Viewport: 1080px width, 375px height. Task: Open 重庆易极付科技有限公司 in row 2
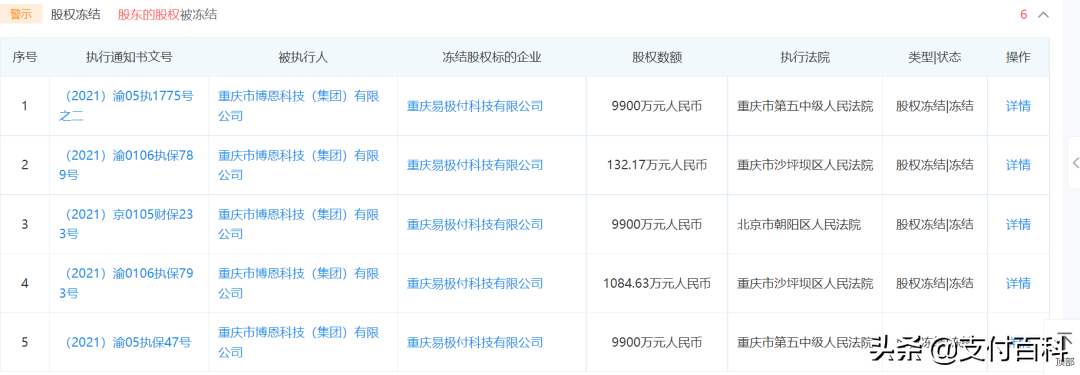[x=475, y=165]
